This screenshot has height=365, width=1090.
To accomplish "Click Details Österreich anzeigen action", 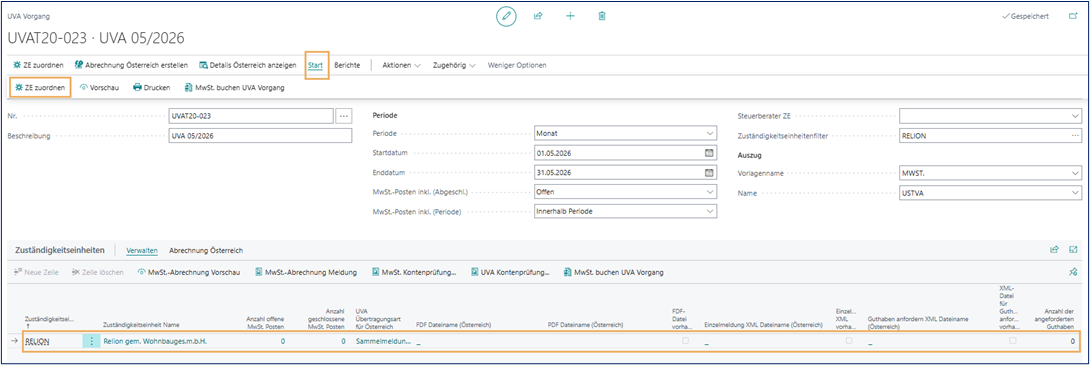I will [x=247, y=65].
